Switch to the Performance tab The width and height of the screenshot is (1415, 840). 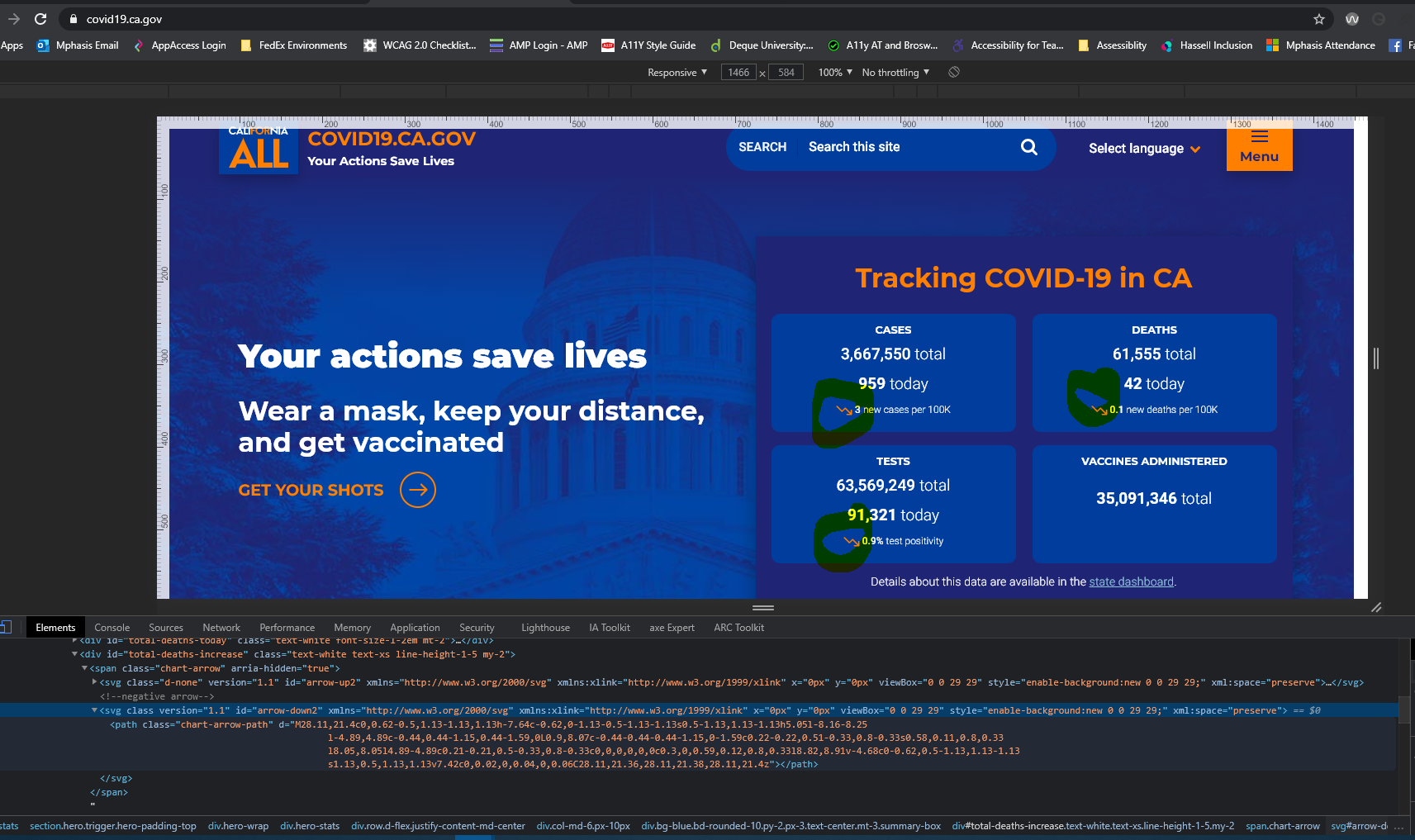(x=287, y=628)
